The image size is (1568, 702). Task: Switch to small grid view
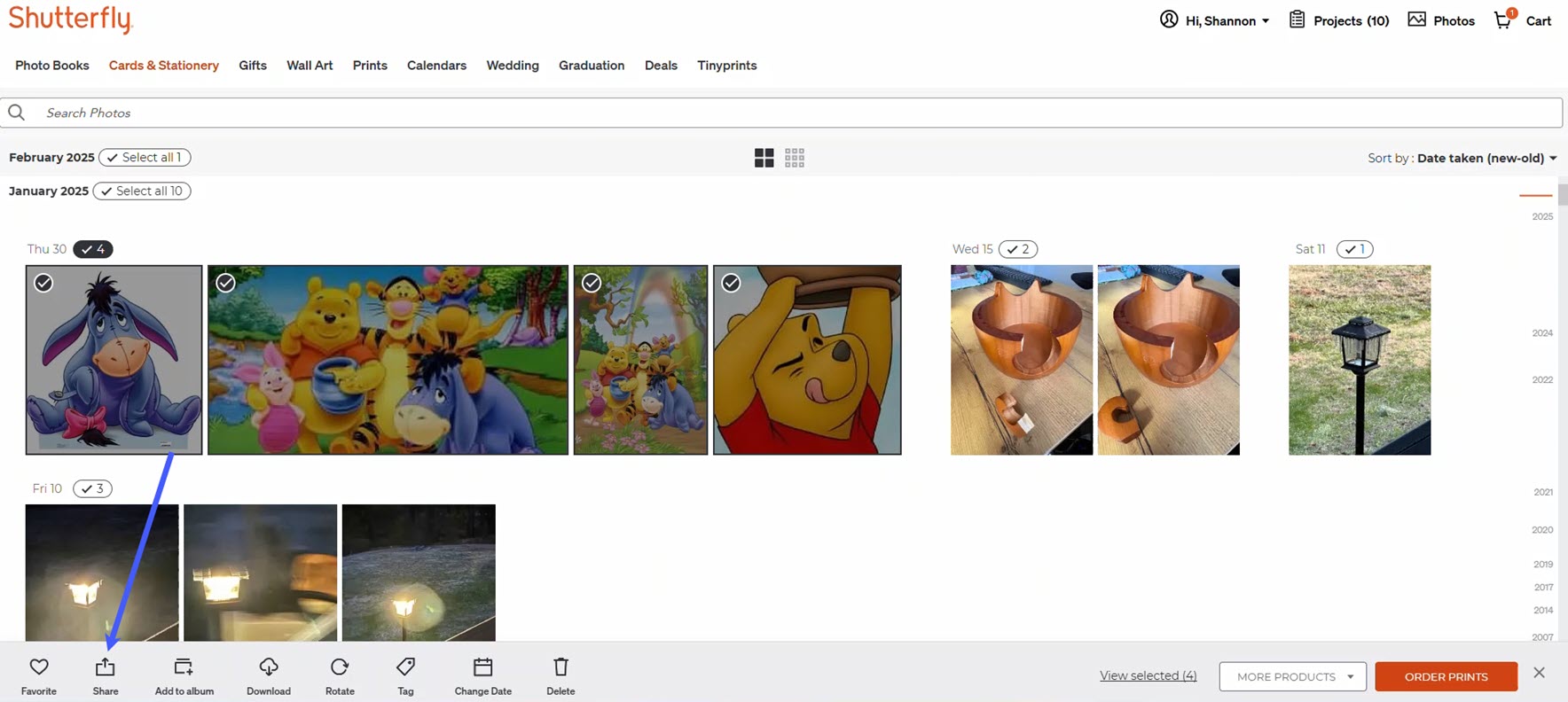pyautogui.click(x=795, y=158)
